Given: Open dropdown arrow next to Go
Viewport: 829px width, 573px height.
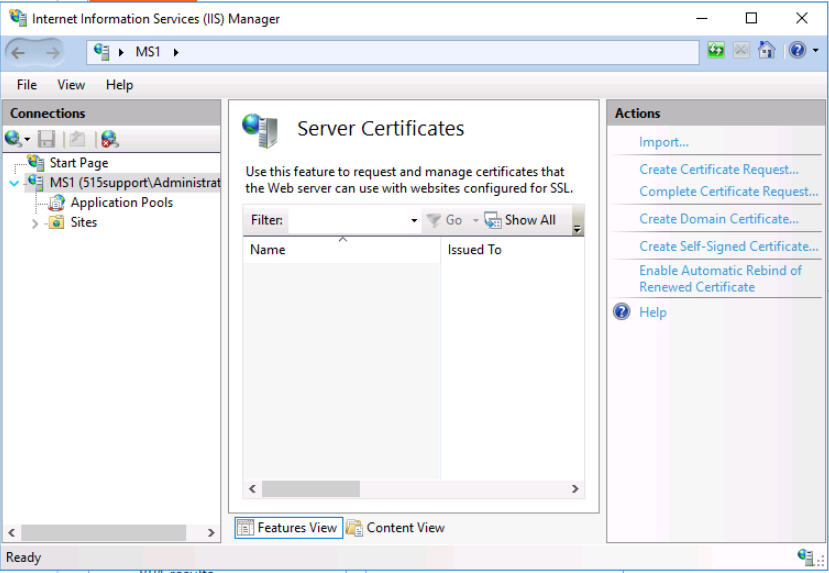Looking at the screenshot, I should coord(475,220).
